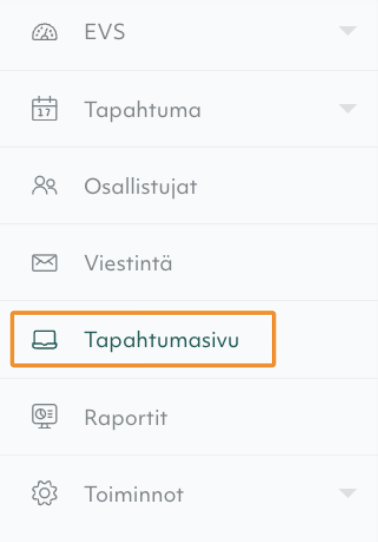Screen dimensions: 378x542
Task: Click the Tapahtuma calendar icon
Action: [45, 109]
